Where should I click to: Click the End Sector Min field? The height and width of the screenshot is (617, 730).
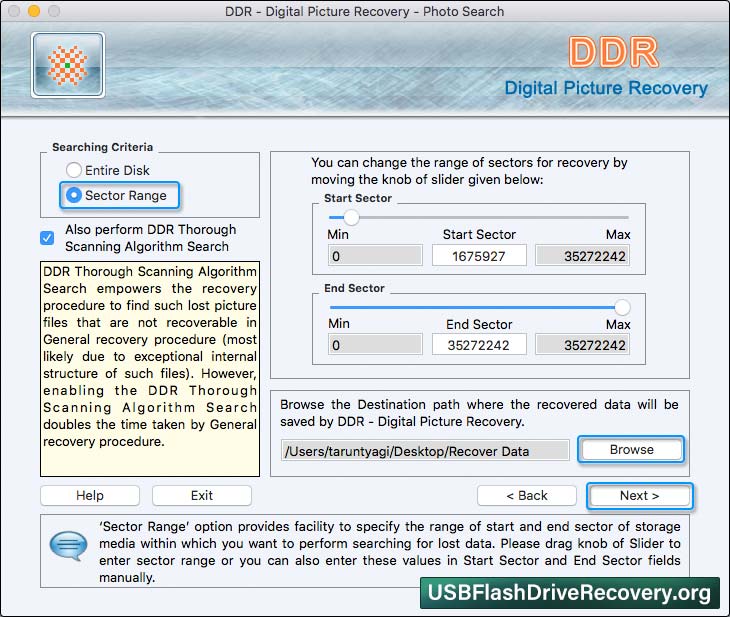(375, 345)
